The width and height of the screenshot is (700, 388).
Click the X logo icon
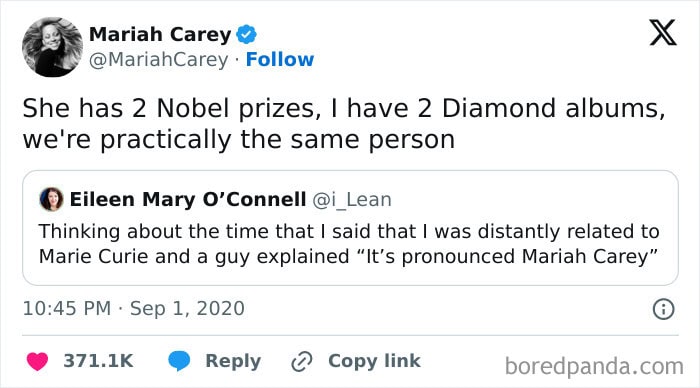[663, 33]
